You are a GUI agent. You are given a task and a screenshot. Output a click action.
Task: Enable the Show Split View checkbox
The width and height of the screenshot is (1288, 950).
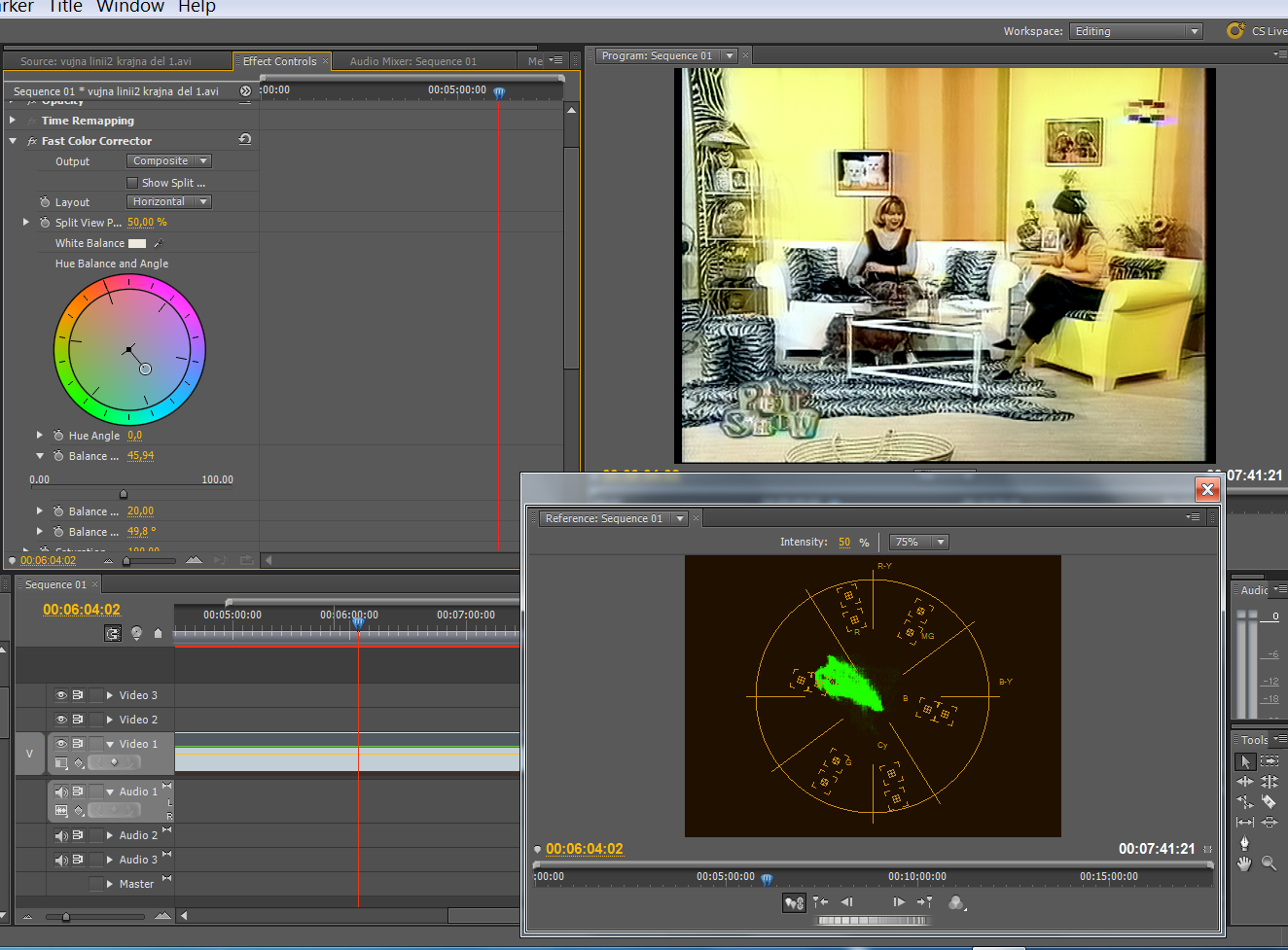[x=132, y=183]
